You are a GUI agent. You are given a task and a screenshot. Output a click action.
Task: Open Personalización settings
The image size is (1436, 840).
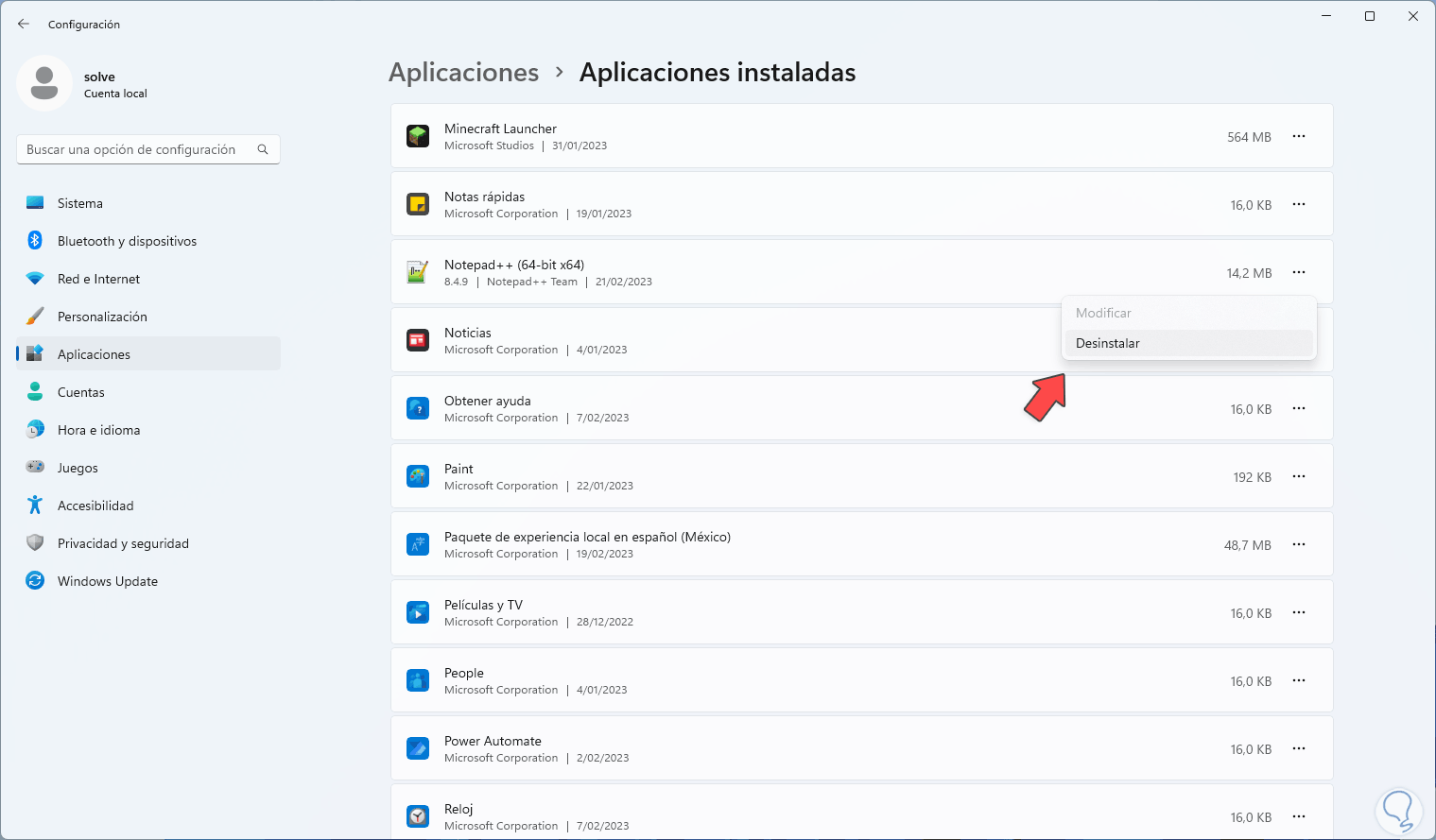point(148,317)
